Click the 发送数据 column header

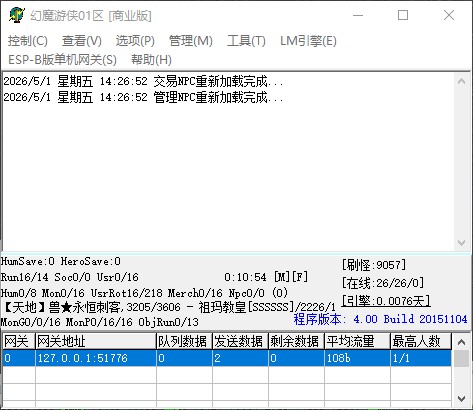tap(240, 341)
